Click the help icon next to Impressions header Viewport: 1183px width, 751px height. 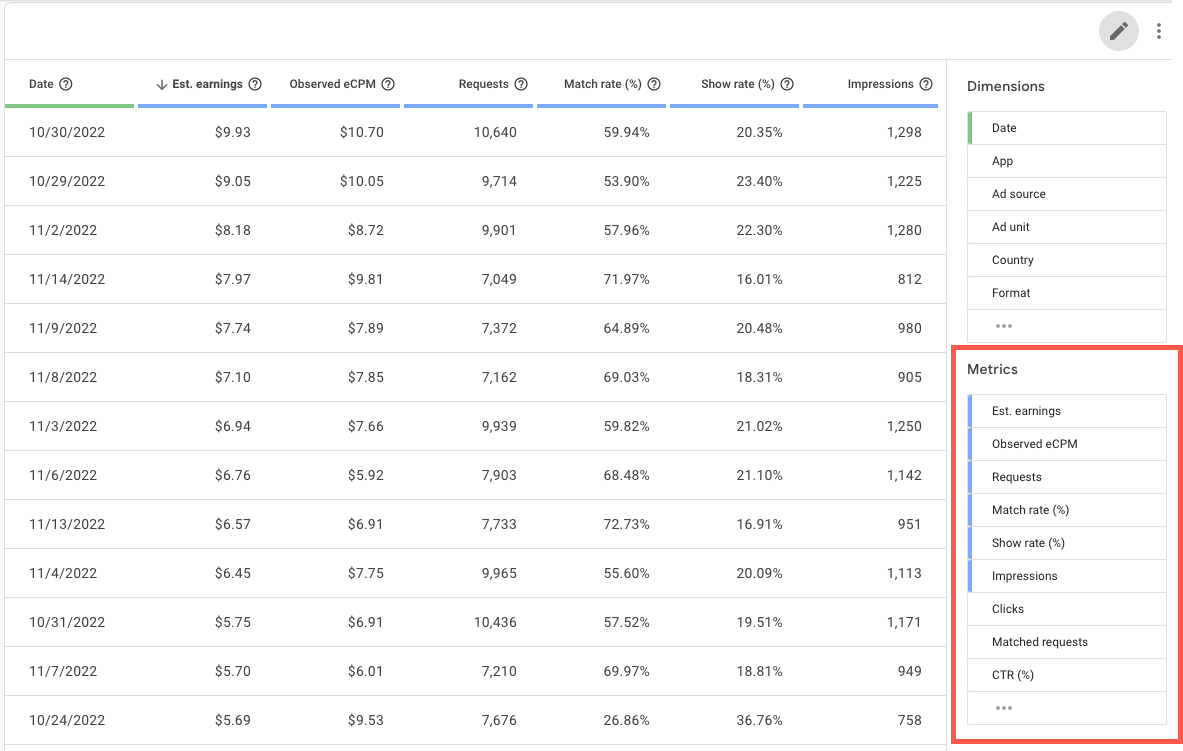coord(925,84)
